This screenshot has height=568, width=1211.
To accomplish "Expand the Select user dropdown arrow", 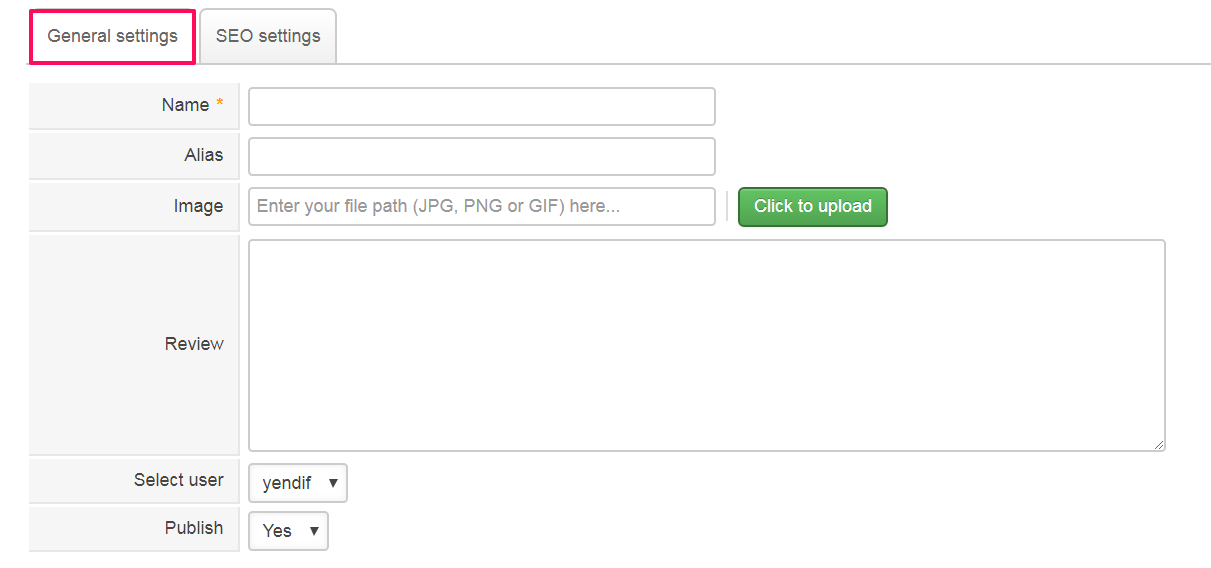I will [333, 484].
